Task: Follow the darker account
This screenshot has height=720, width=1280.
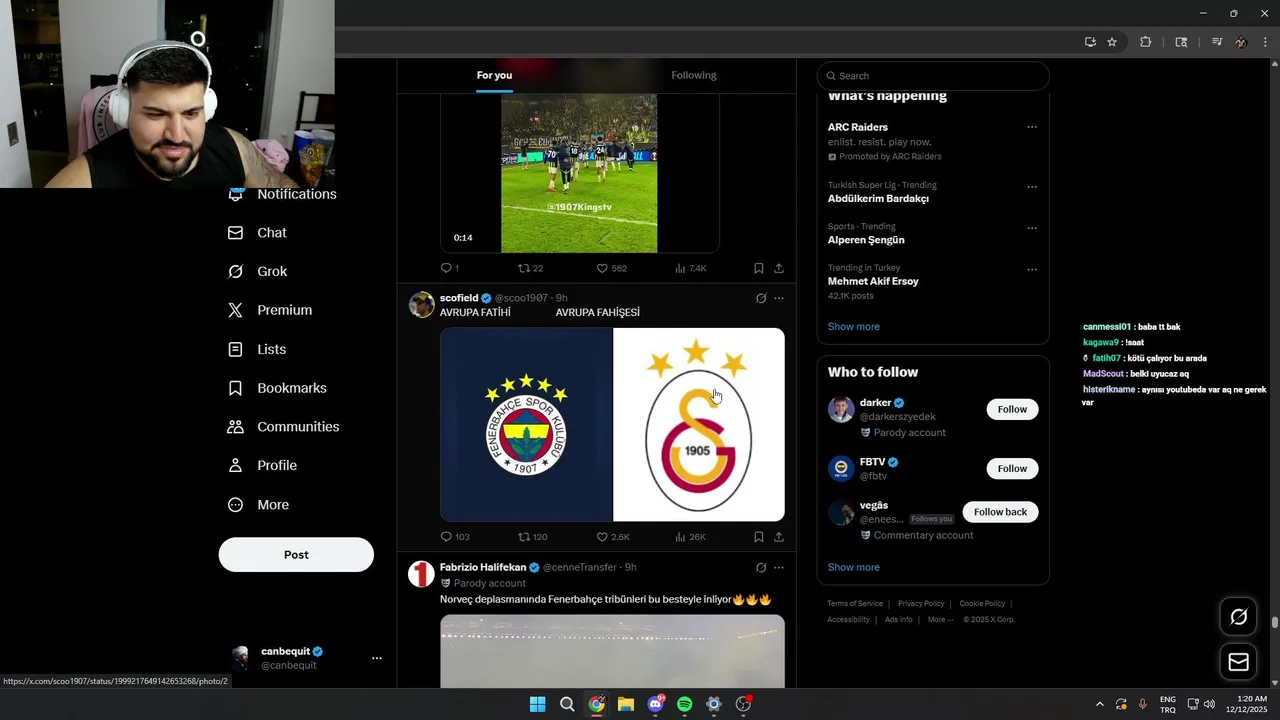Action: (1012, 409)
